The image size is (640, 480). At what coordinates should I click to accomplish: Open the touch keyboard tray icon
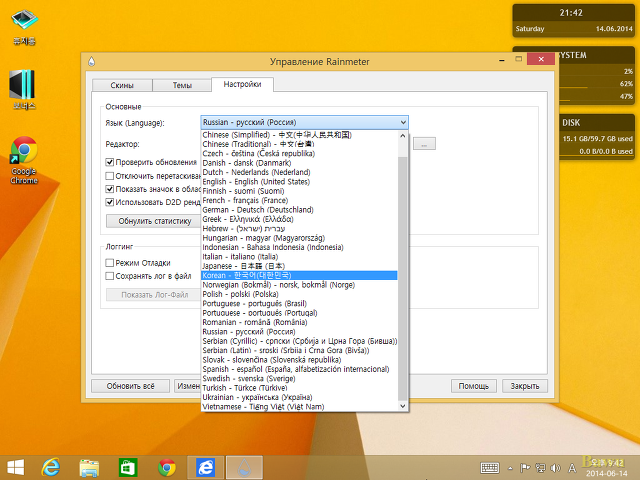pos(489,468)
